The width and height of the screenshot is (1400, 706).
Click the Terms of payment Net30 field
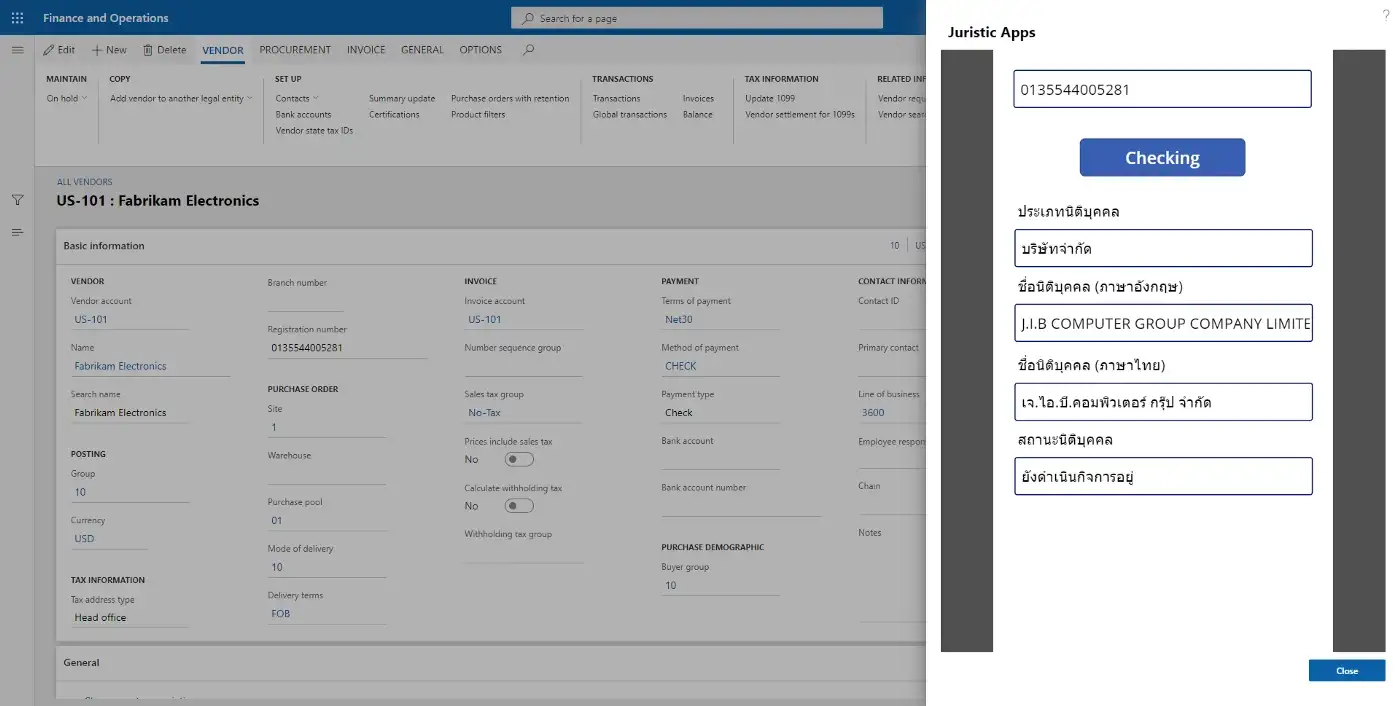(720, 319)
